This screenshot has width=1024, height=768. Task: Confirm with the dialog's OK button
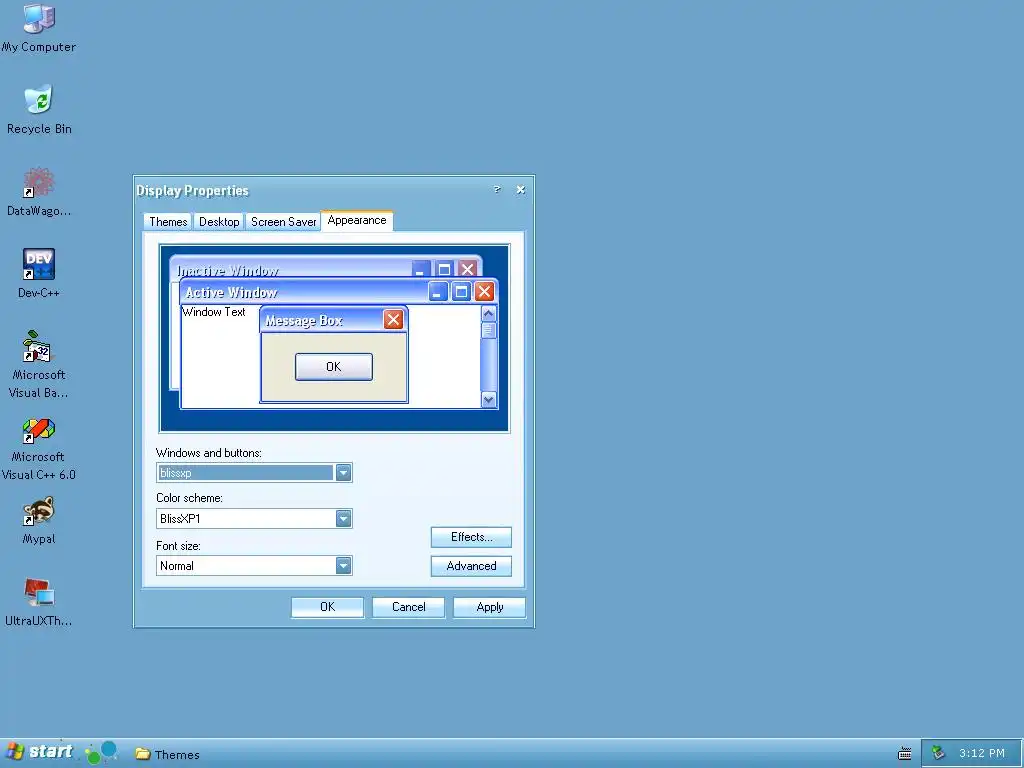click(x=327, y=607)
